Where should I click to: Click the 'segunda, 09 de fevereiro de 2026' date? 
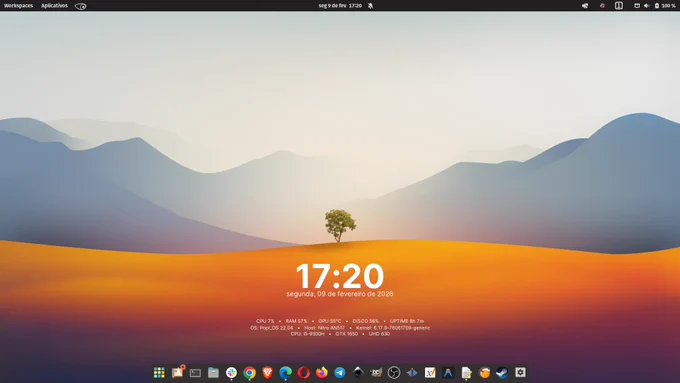tap(340, 294)
